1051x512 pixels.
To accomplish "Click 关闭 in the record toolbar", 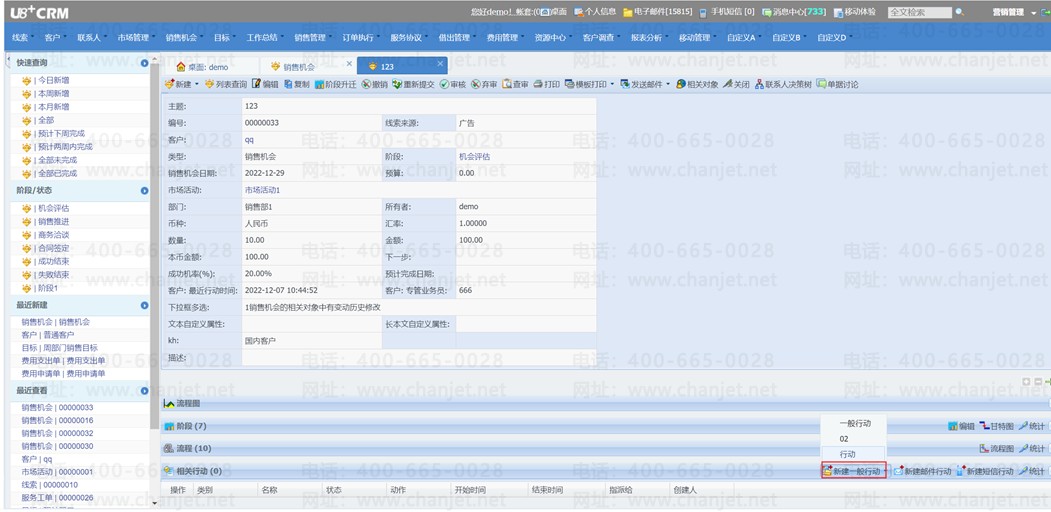I will tap(737, 84).
